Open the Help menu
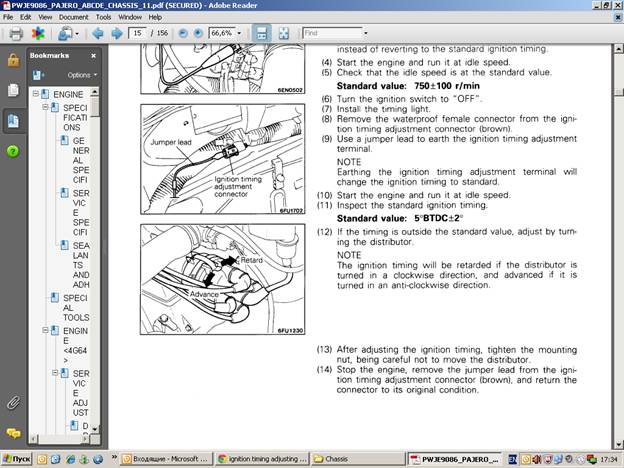Screen dimensions: 624x468 155,17
